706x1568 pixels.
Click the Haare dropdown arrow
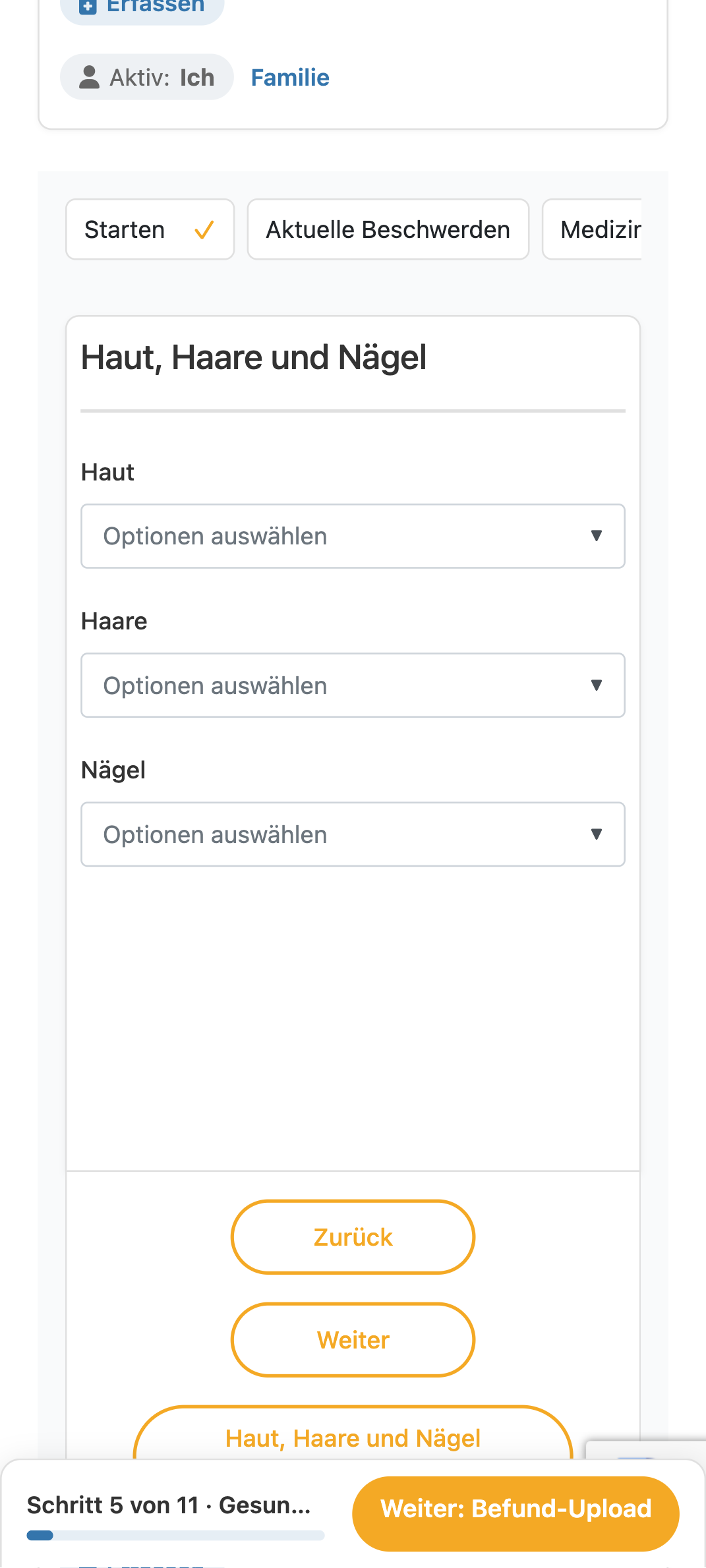(597, 685)
